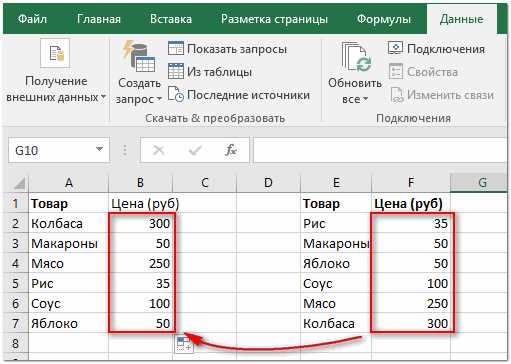Viewport: 511px width, 364px height.
Task: Click cell B4 with value 250
Action: (x=140, y=263)
